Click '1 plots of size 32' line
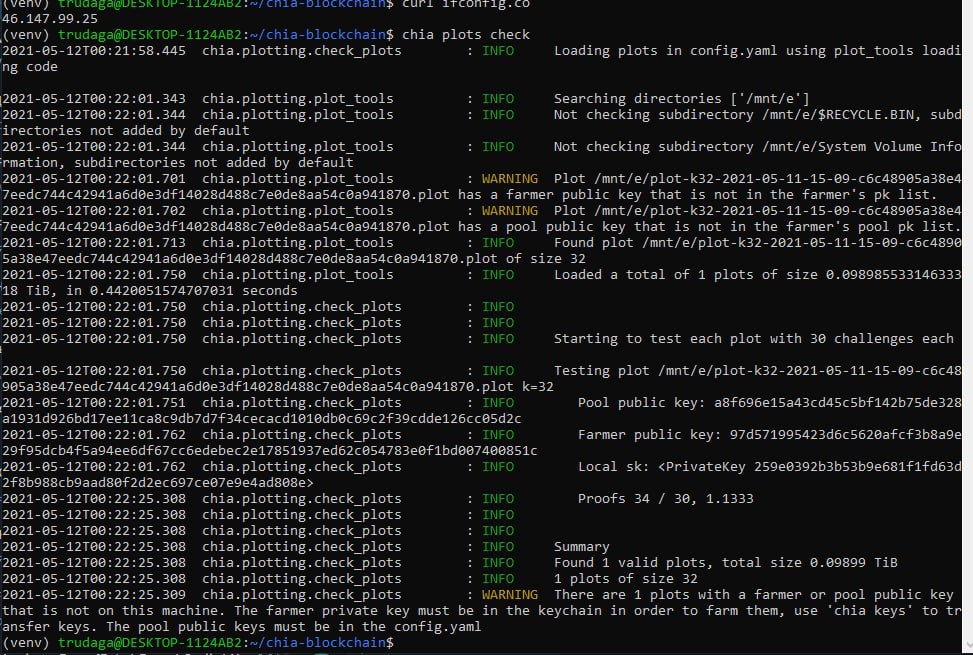 (x=626, y=579)
